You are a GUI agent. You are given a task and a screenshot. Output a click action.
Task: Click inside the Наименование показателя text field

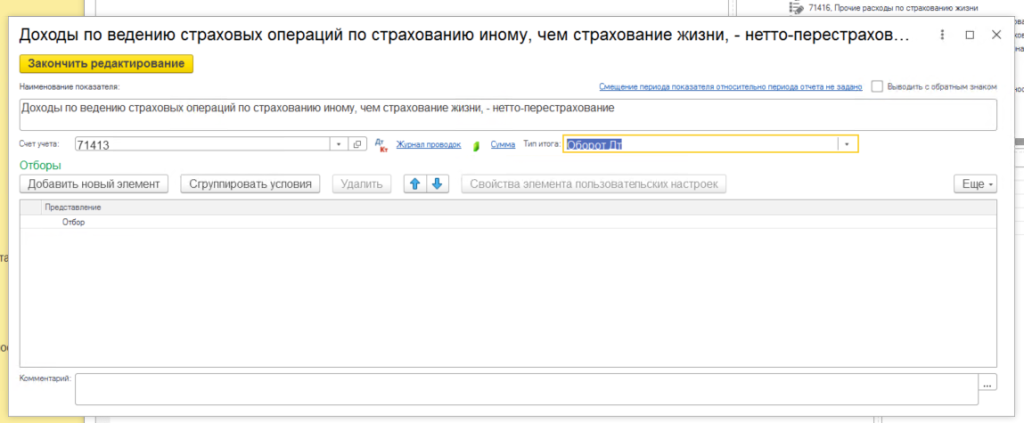[x=507, y=114]
